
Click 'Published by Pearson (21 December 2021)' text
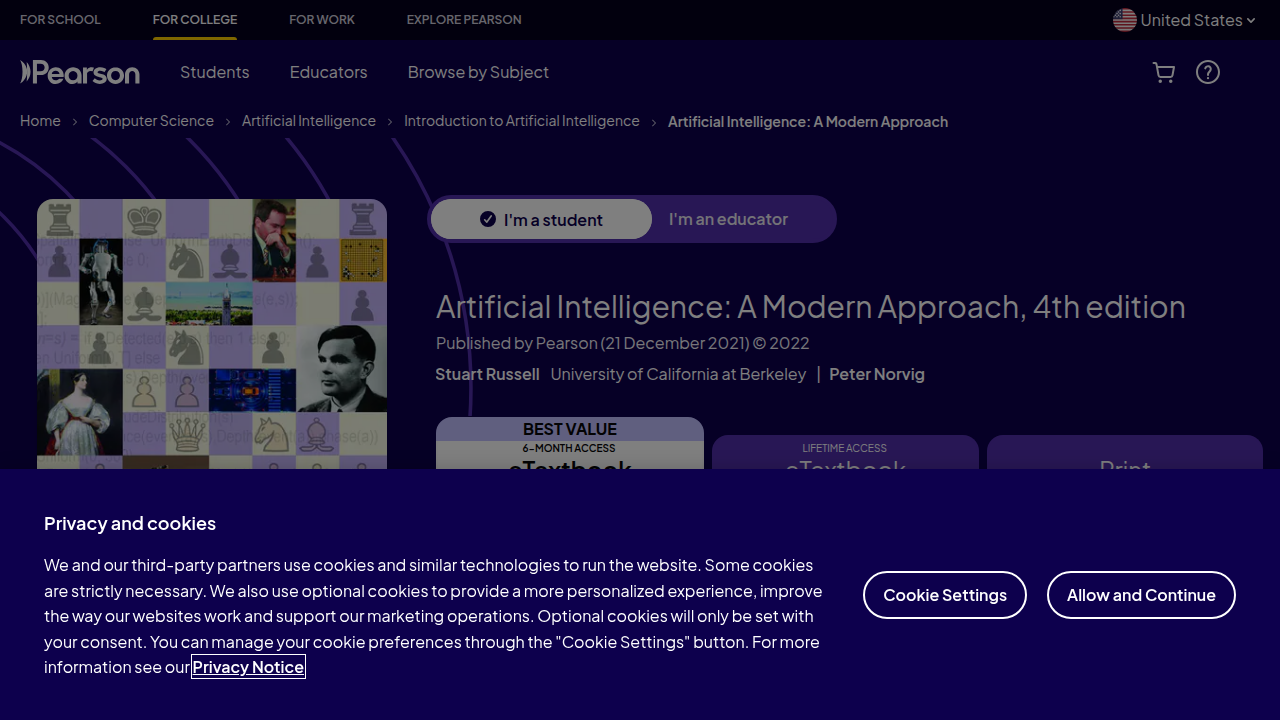point(592,343)
